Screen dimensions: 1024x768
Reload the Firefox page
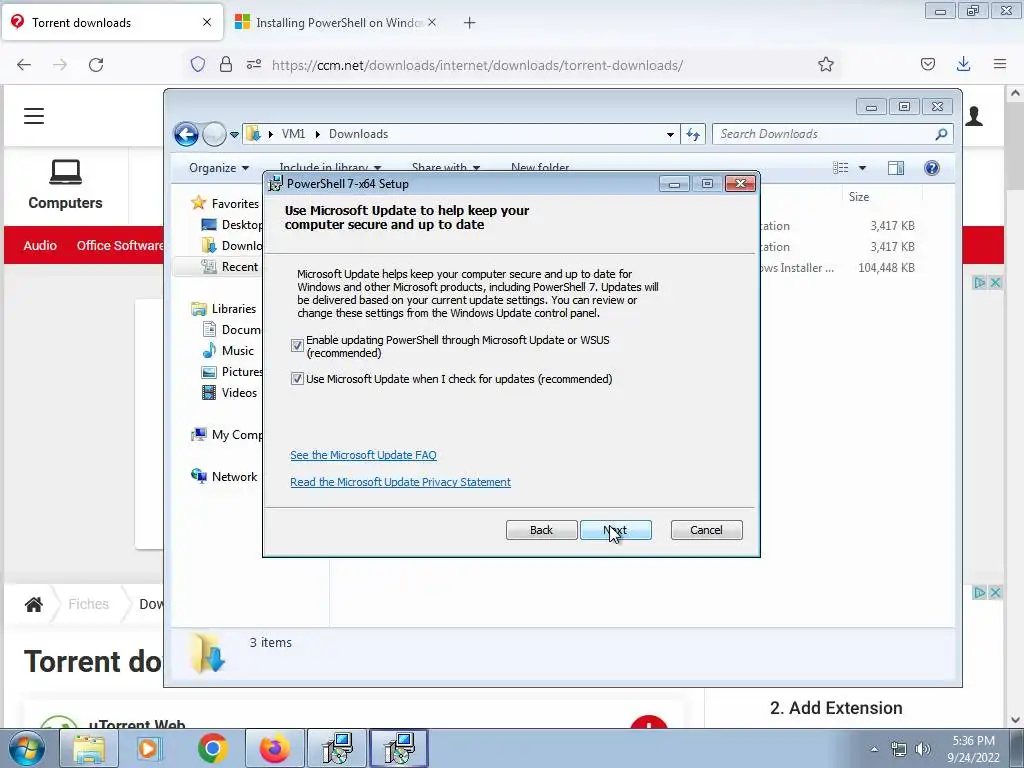pyautogui.click(x=96, y=65)
